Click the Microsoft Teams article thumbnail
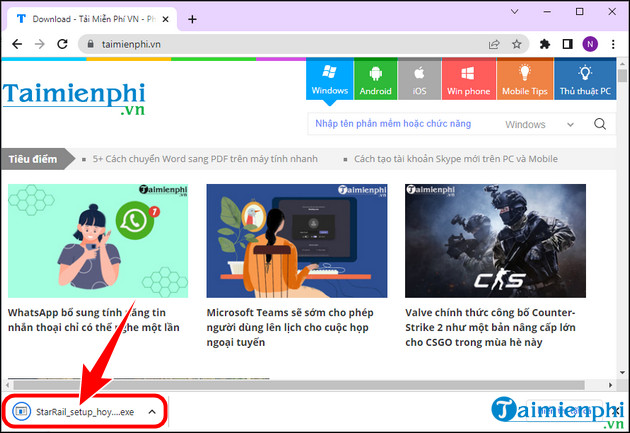This screenshot has height=433, width=630. tap(297, 241)
